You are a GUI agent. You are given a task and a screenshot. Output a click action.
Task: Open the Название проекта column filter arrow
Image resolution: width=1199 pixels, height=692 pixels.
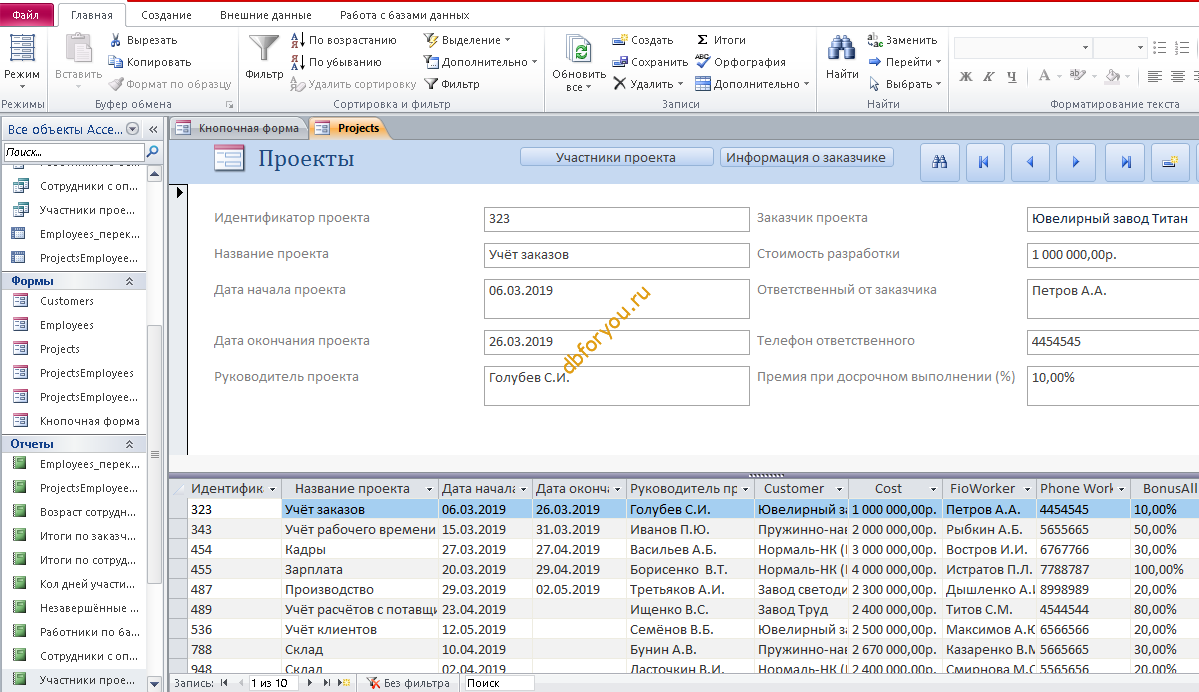point(429,489)
